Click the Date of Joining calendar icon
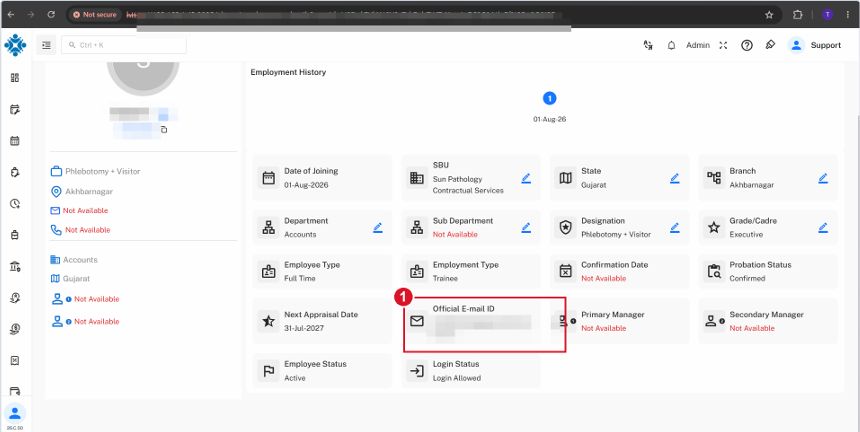 coord(269,178)
